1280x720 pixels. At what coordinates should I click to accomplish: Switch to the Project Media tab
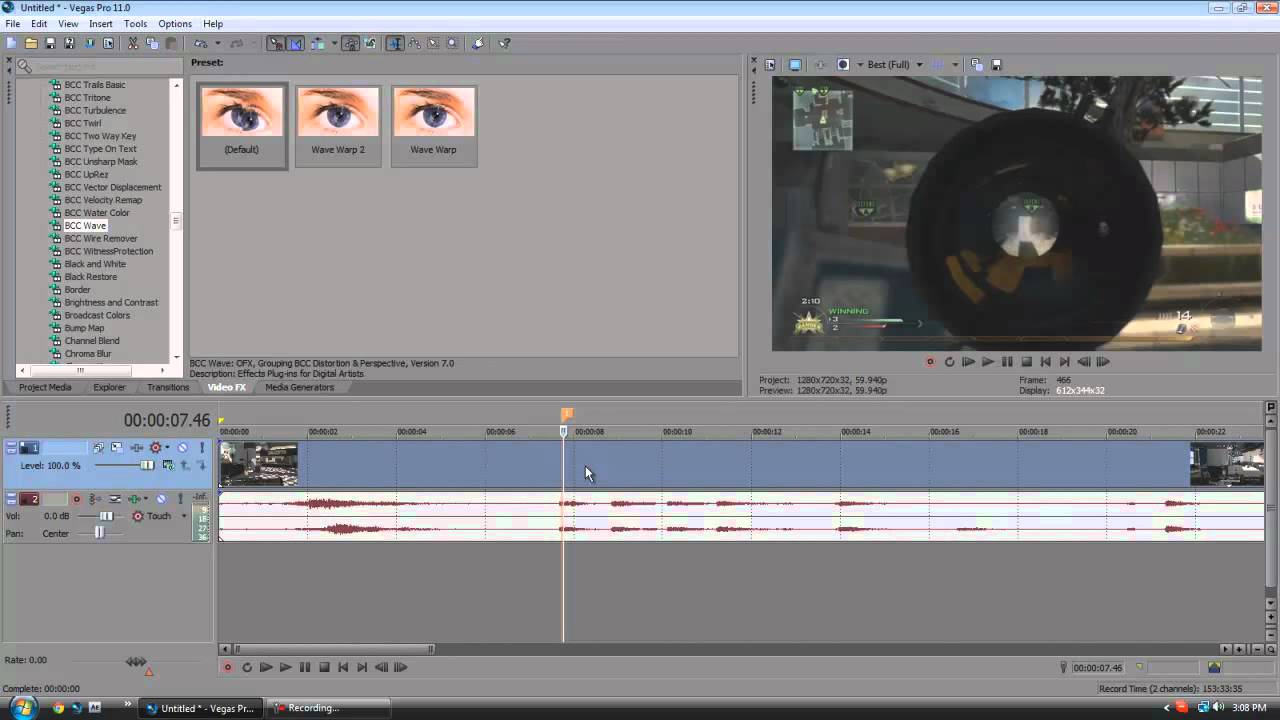coord(45,387)
